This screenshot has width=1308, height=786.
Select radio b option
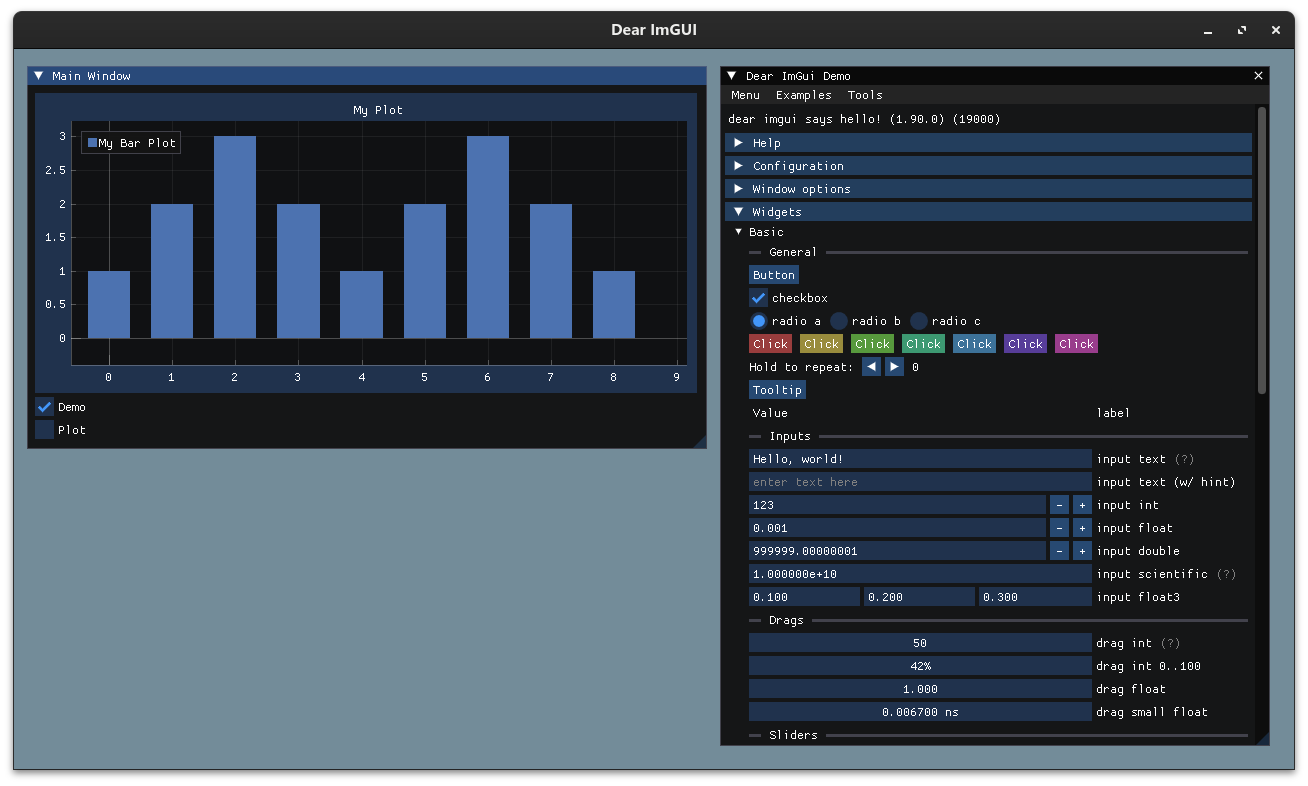[x=839, y=321]
